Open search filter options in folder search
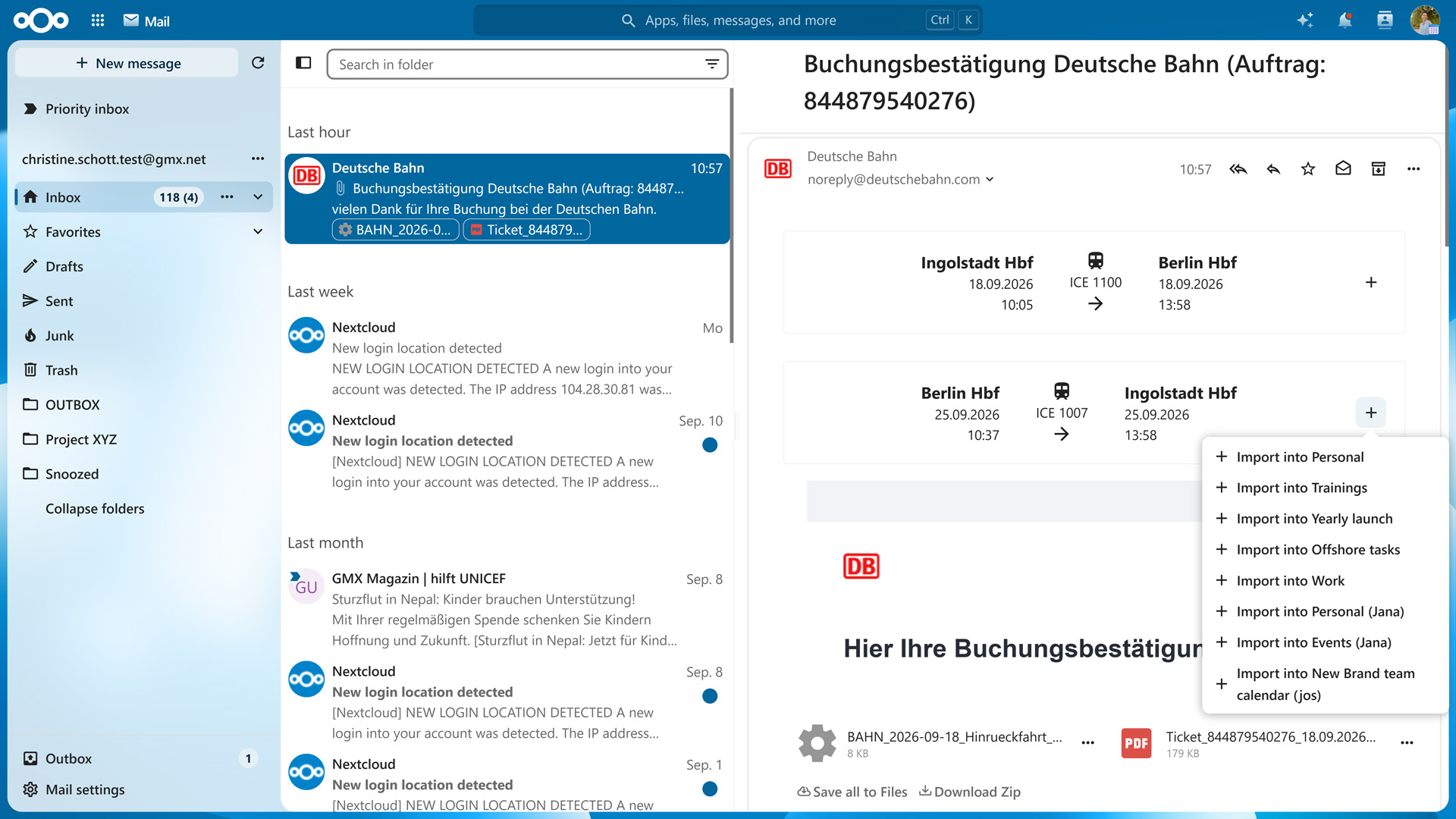Viewport: 1456px width, 819px height. tap(712, 64)
